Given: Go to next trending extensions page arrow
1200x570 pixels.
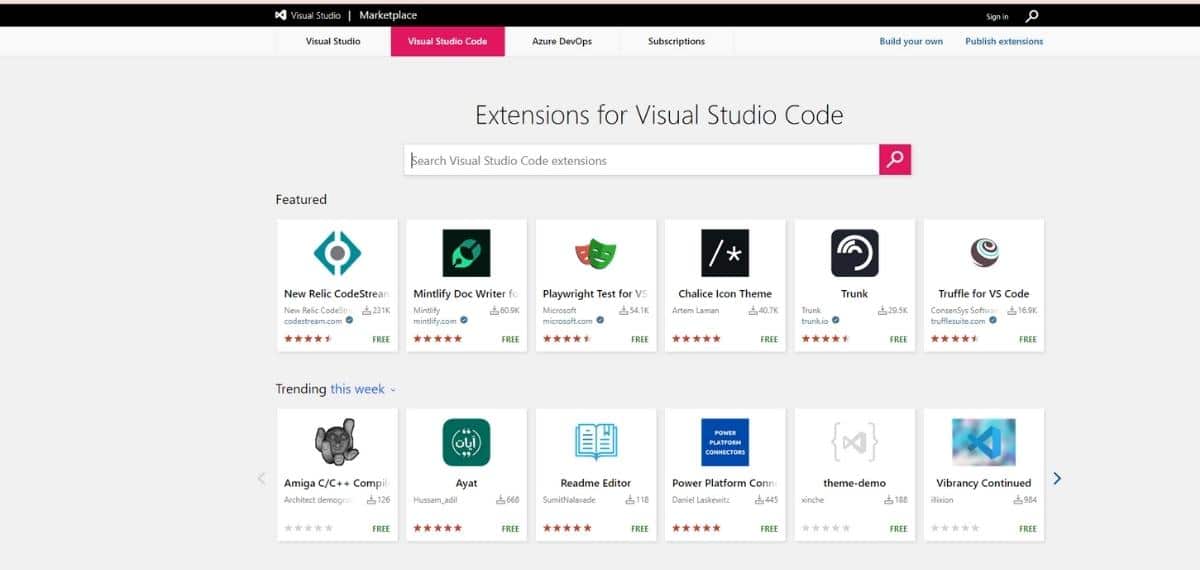Looking at the screenshot, I should tap(1057, 479).
